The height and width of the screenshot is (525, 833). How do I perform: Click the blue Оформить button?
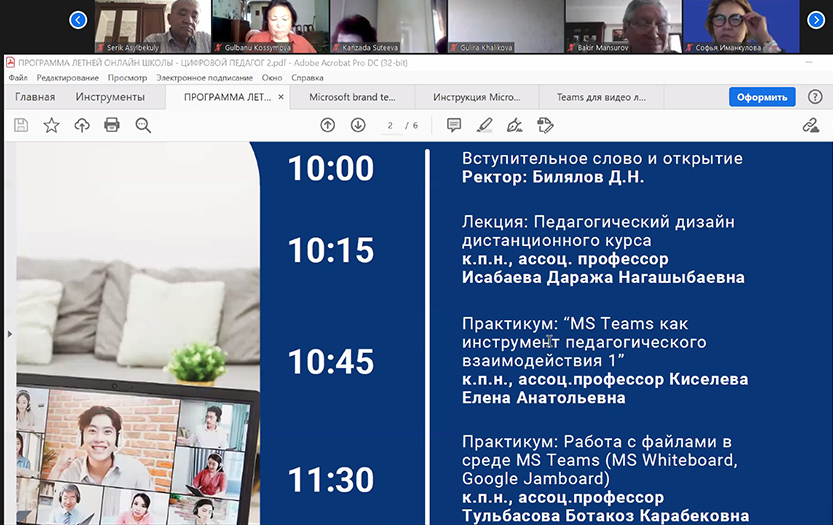click(762, 97)
